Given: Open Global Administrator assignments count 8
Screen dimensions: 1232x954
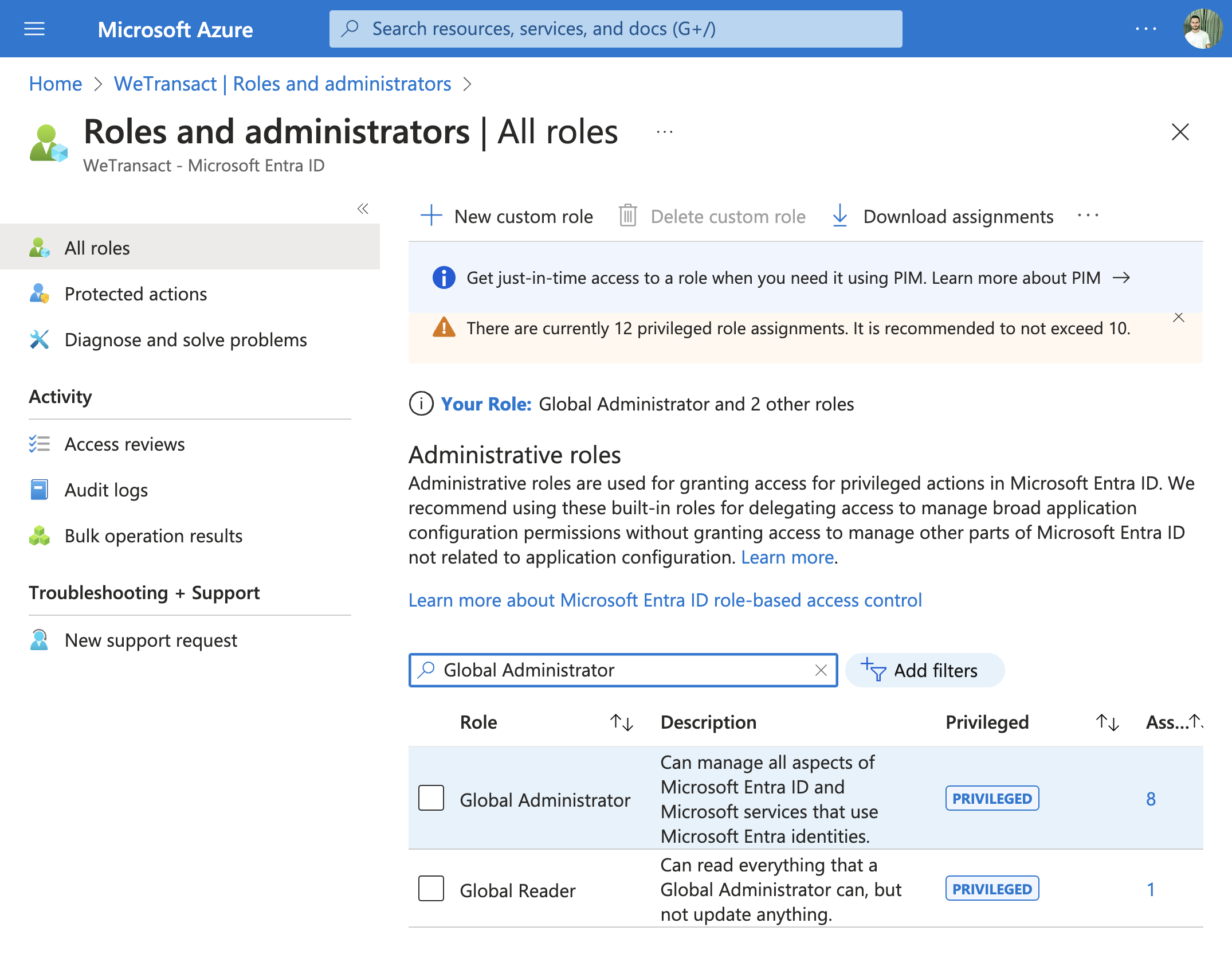Looking at the screenshot, I should [1151, 799].
